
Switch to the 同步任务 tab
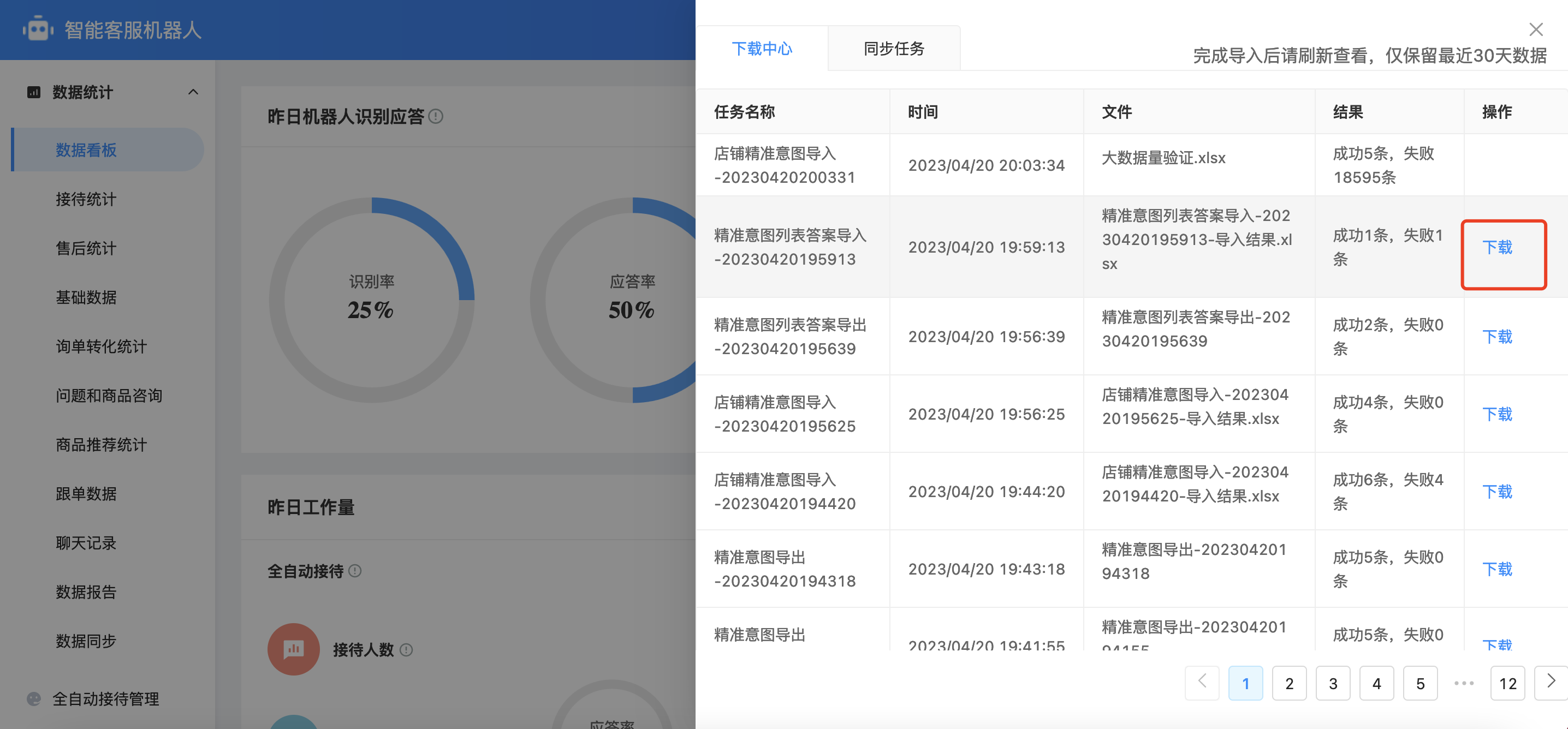point(894,48)
